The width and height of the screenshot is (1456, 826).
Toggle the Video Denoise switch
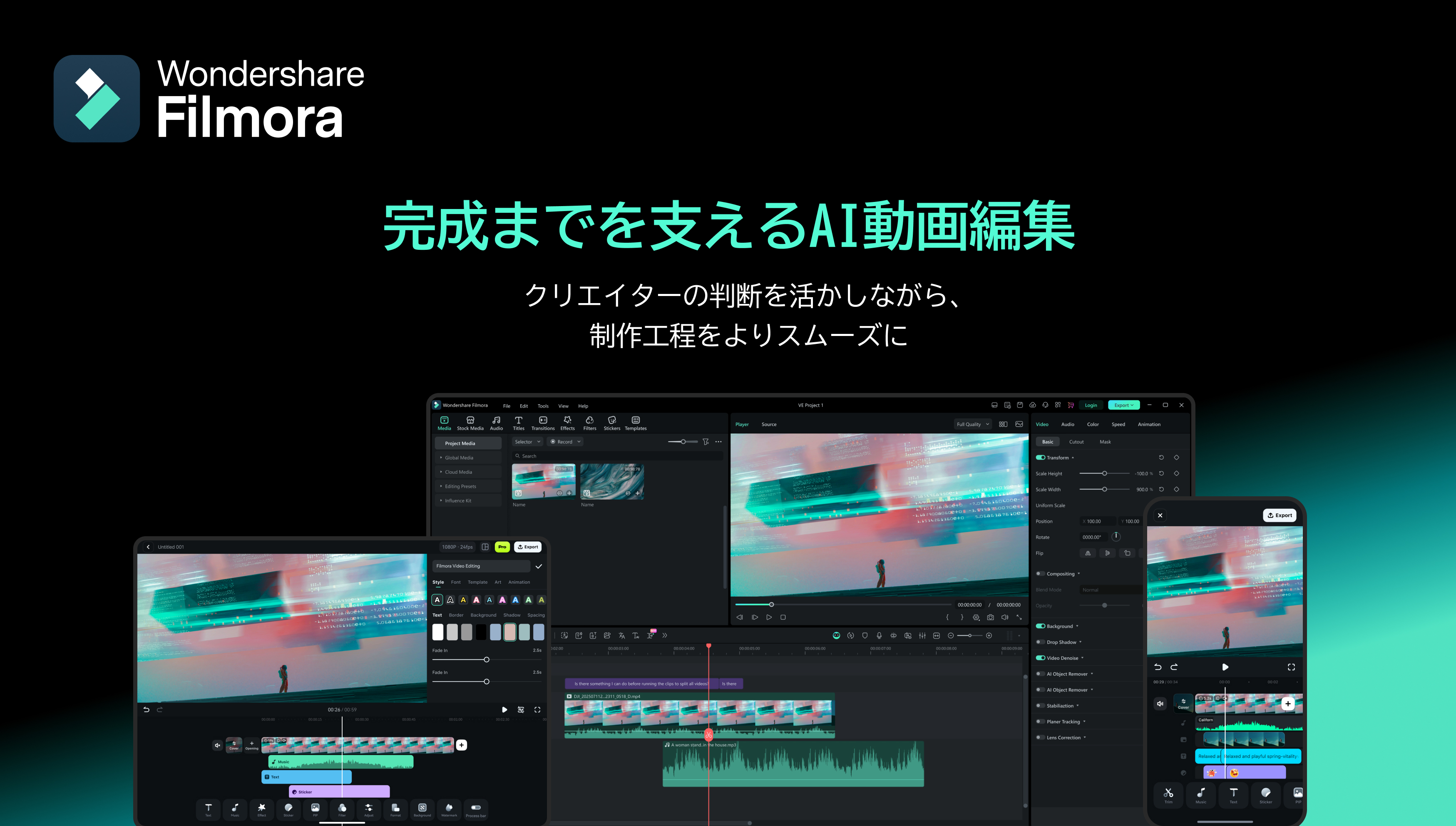tap(1040, 658)
